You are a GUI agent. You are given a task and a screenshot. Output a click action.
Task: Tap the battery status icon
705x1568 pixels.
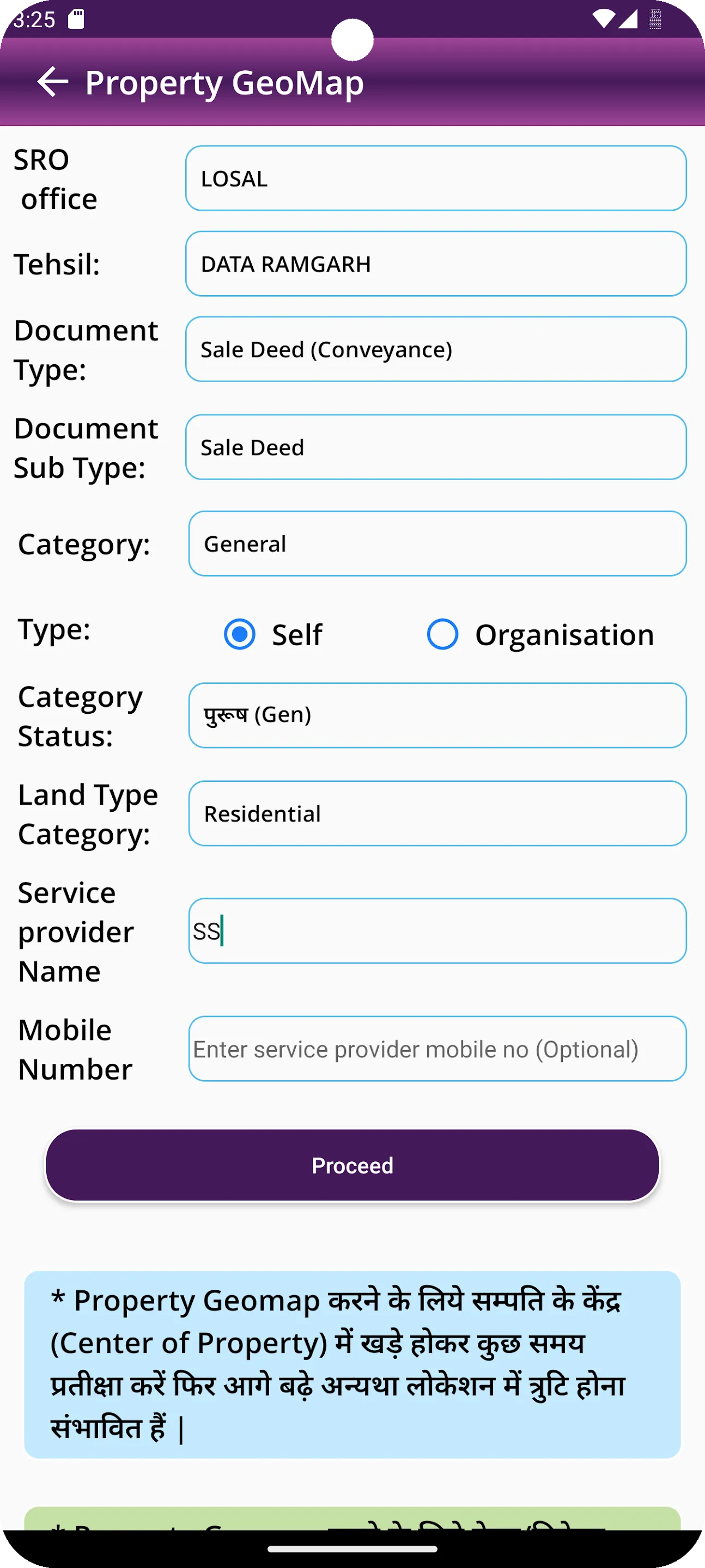pyautogui.click(x=655, y=20)
